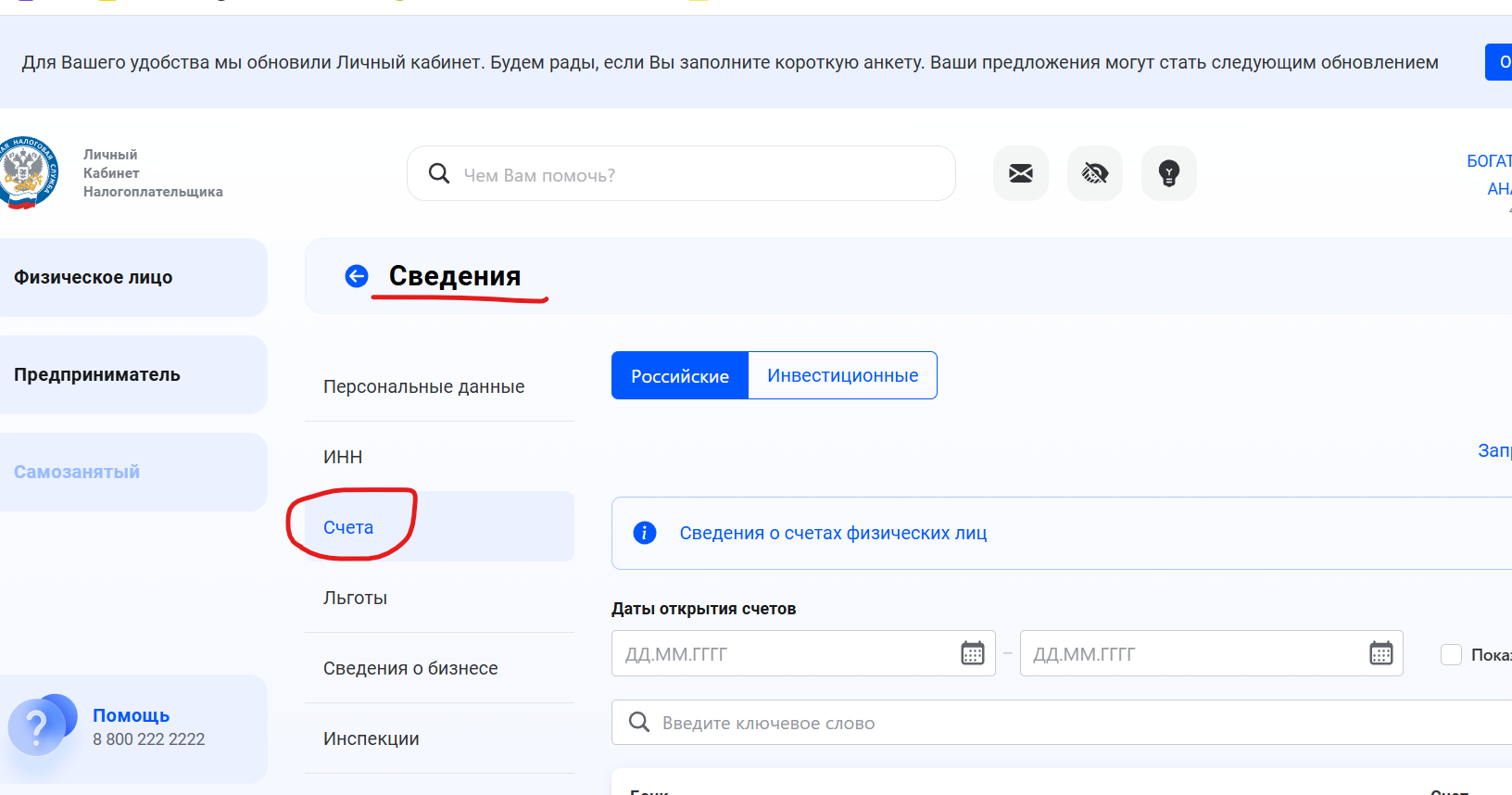The image size is (1512, 795).
Task: Open the ИНН menu item
Action: pyautogui.click(x=343, y=457)
